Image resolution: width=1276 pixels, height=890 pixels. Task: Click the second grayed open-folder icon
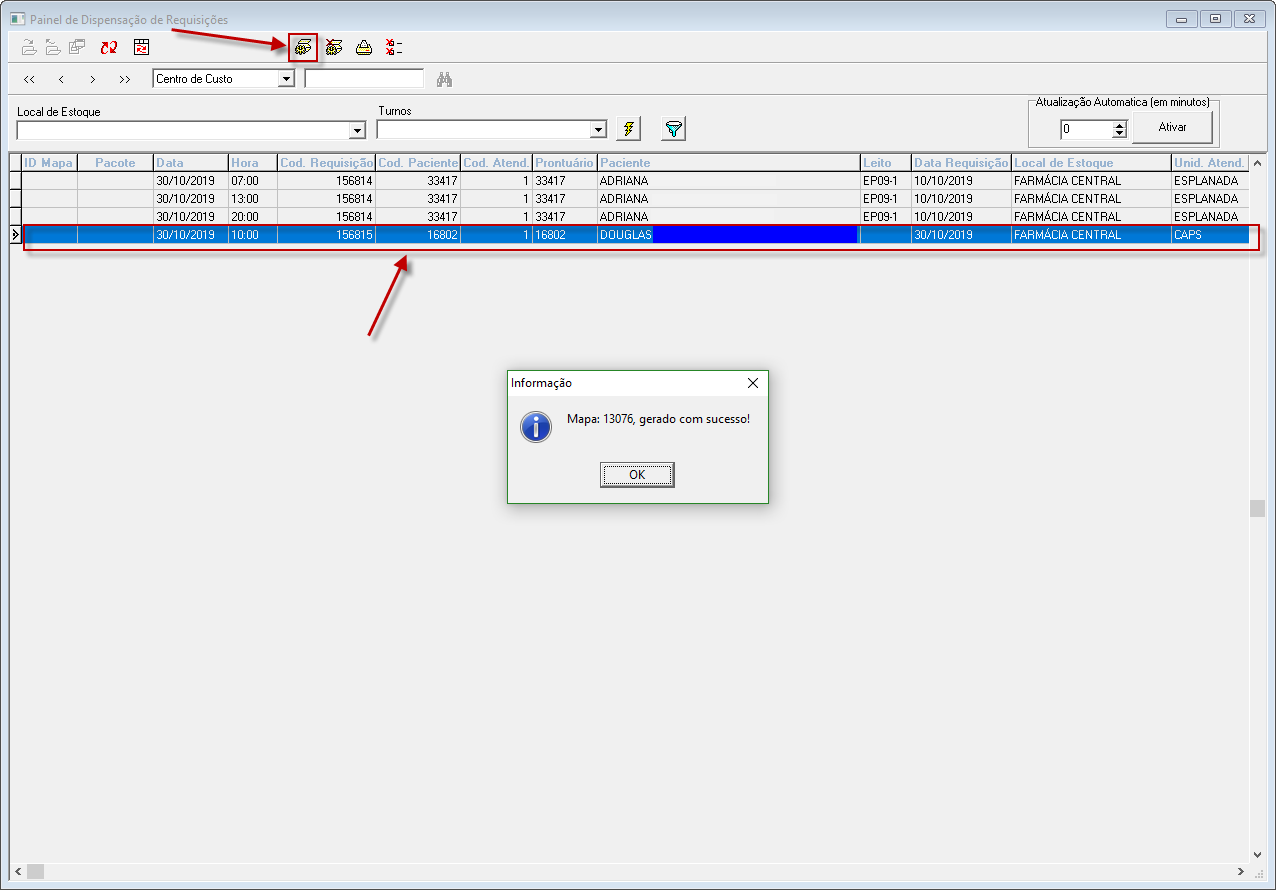(x=53, y=47)
